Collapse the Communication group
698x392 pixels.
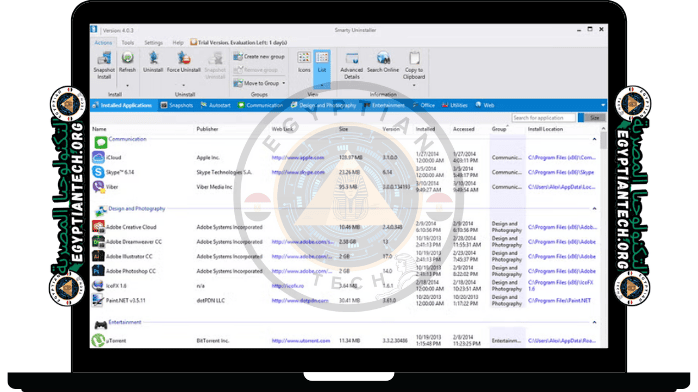coord(594,139)
